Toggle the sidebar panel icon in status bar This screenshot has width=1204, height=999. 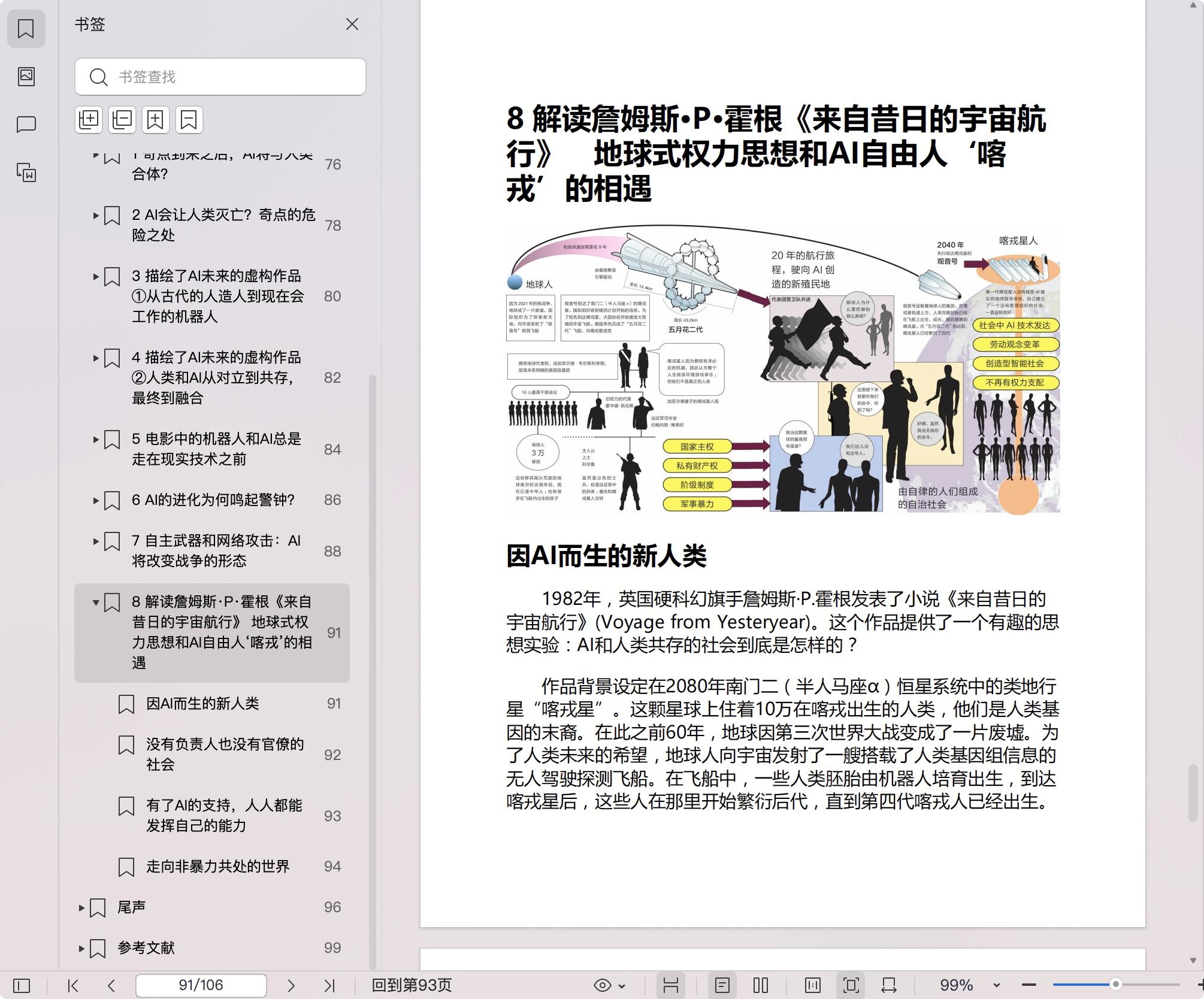click(22, 985)
